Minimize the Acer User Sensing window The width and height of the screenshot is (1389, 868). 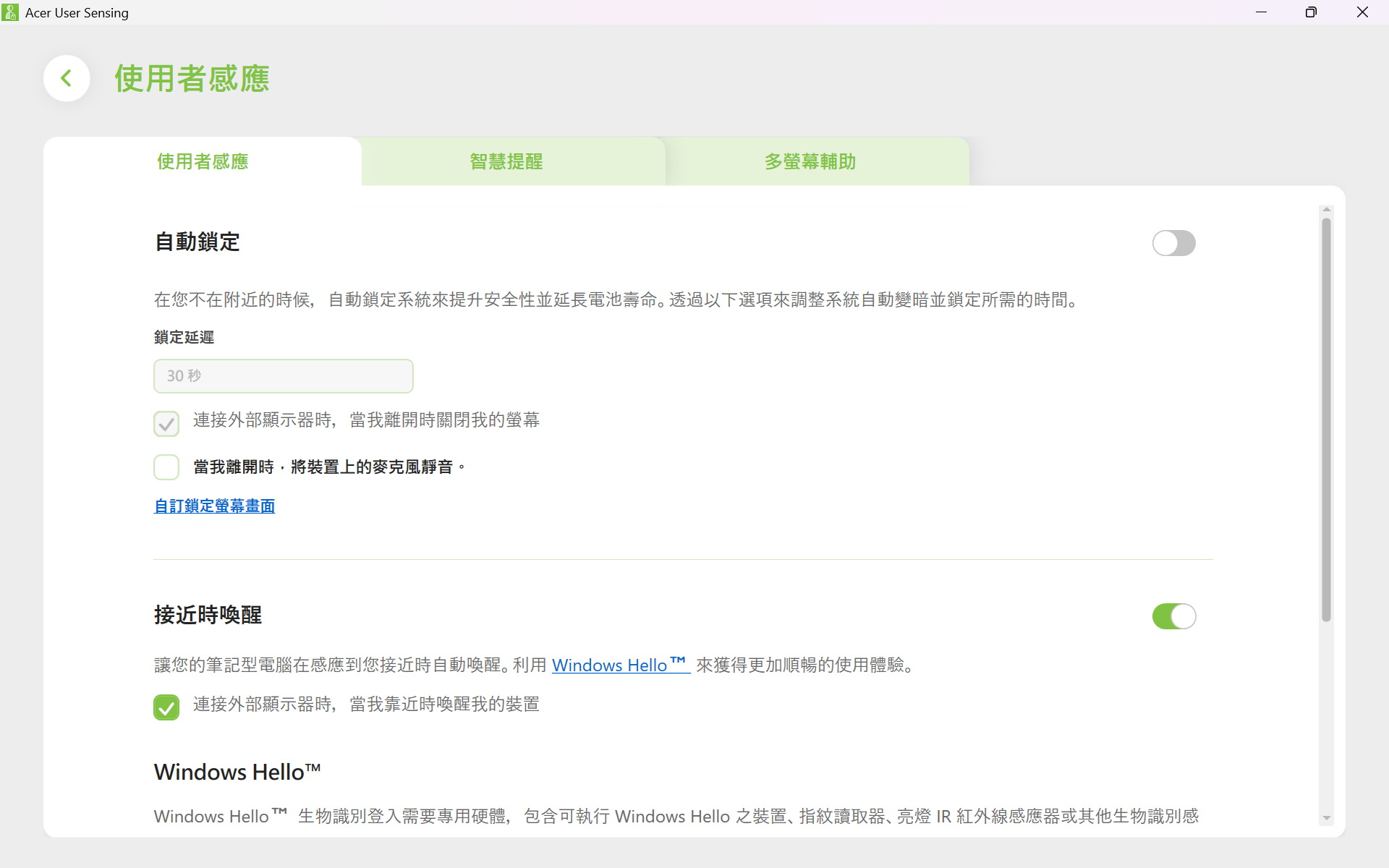point(1261,12)
